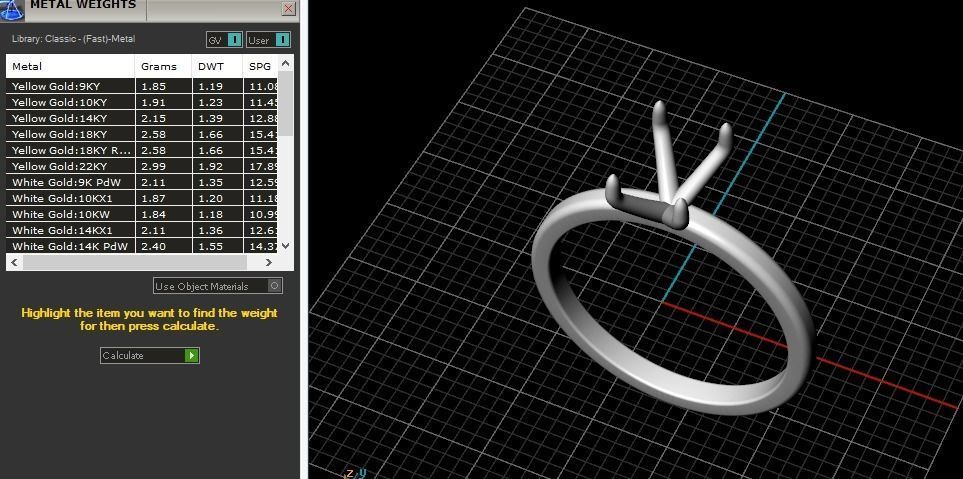
Task: Click the 1.36 DWT cell for 14KX1
Action: pyautogui.click(x=217, y=230)
